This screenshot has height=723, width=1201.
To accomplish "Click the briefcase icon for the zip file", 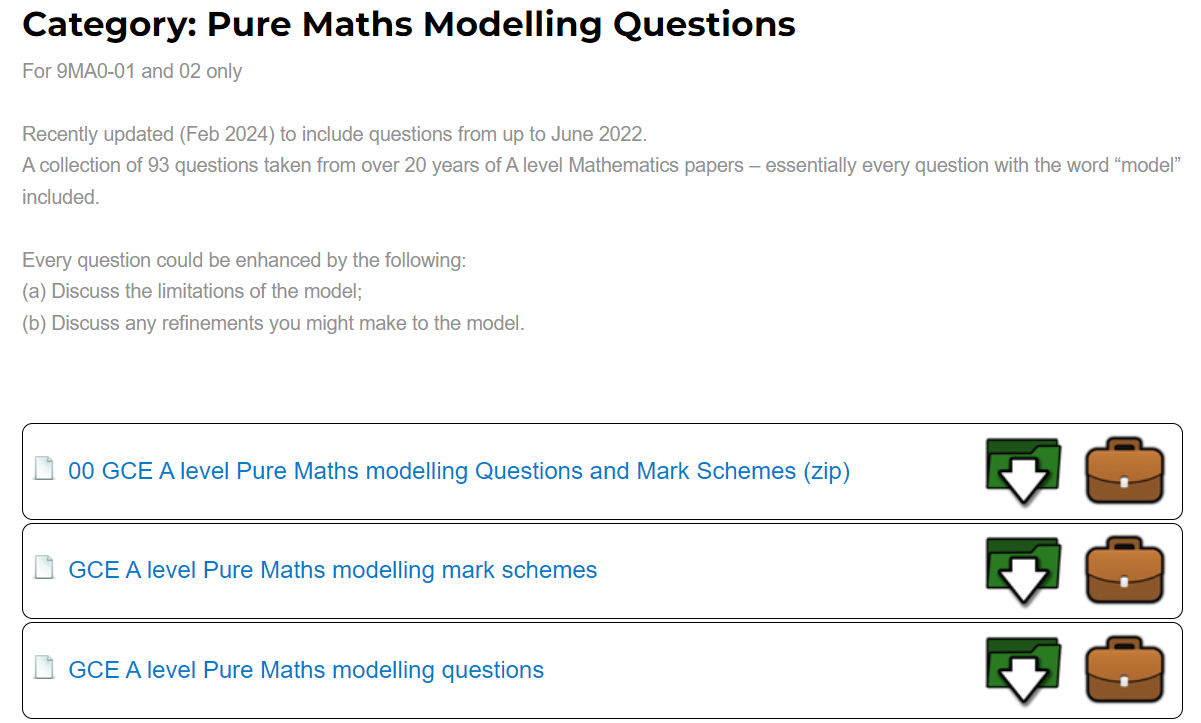I will click(x=1125, y=471).
